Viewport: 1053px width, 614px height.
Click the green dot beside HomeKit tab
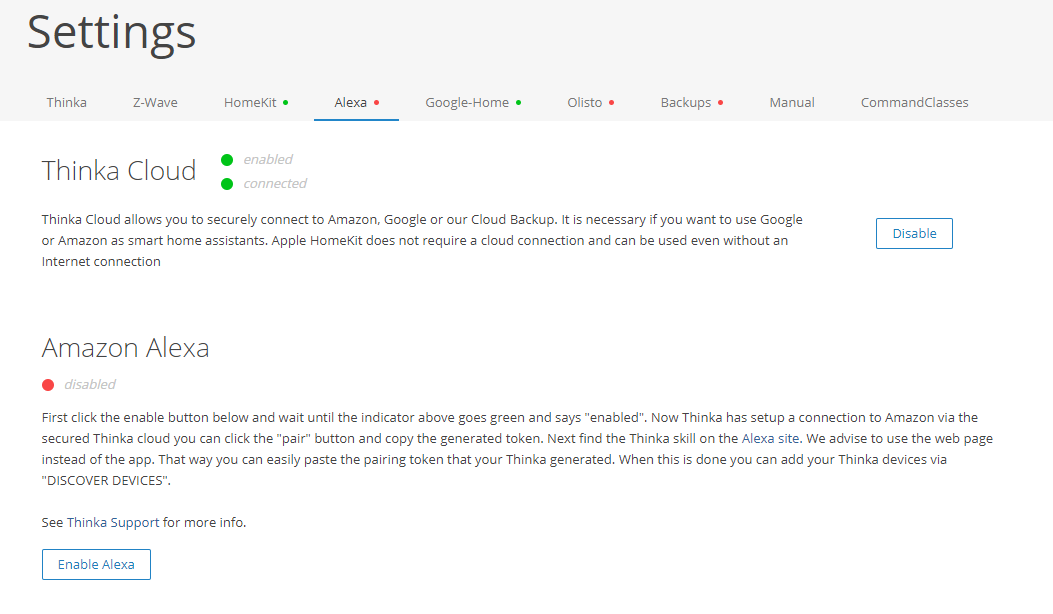286,102
